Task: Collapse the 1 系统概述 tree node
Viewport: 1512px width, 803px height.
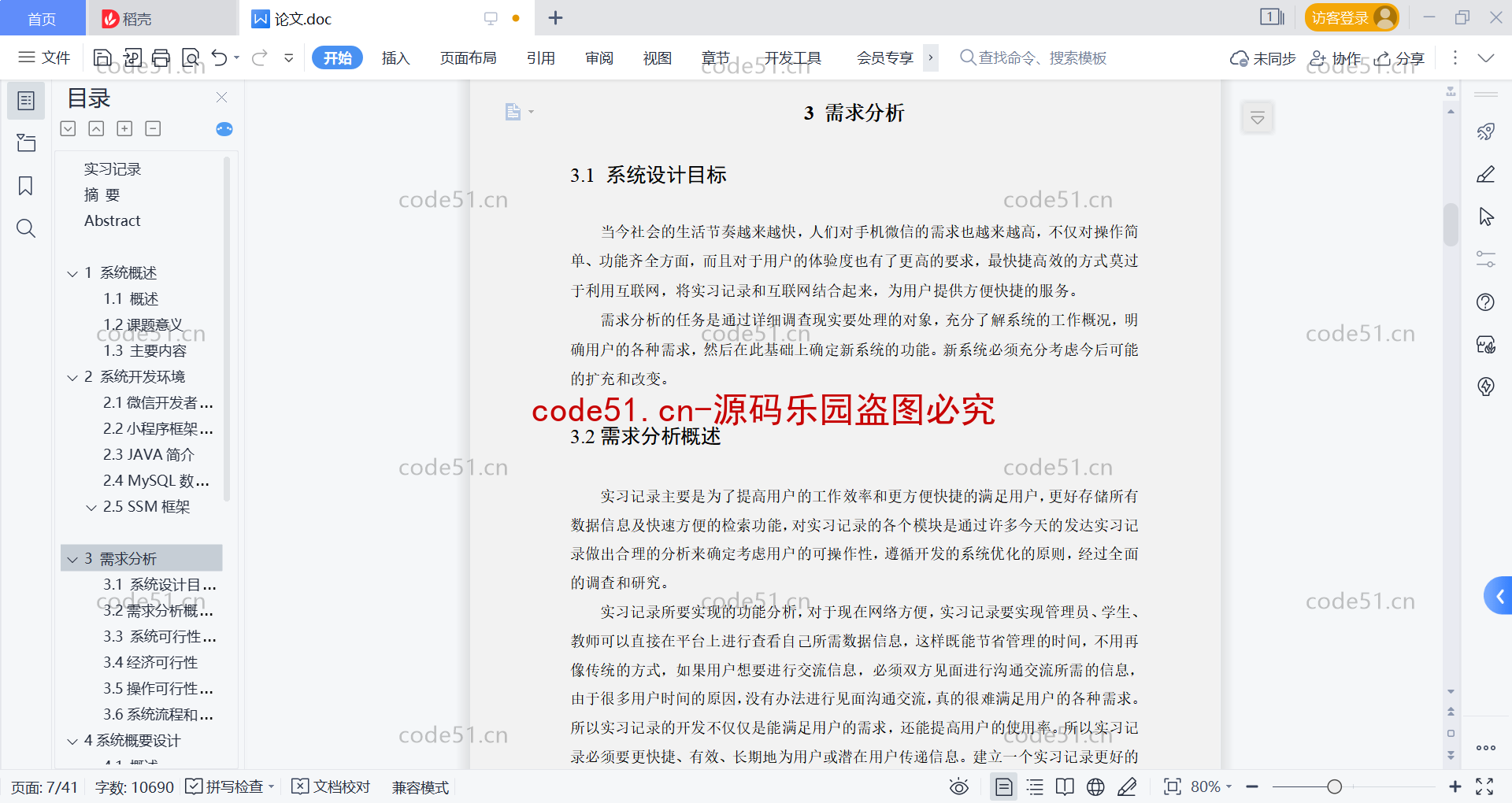Action: 72,273
